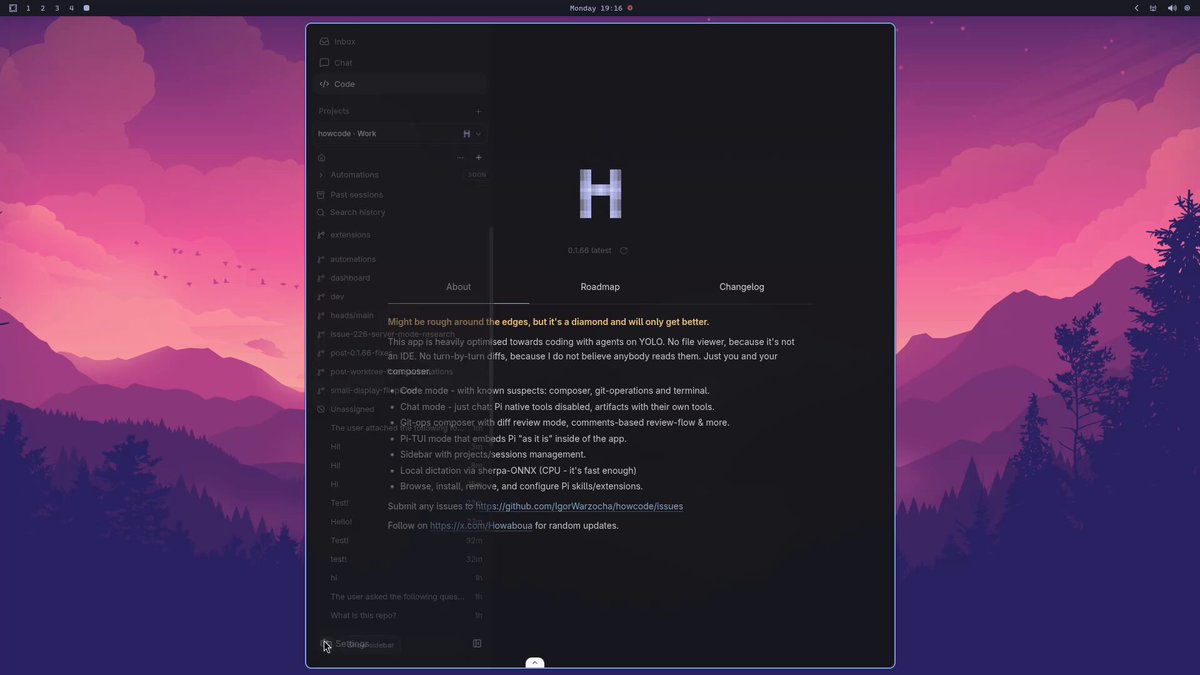Viewport: 1200px width, 675px height.
Task: Select the extensions branch icon
Action: (321, 235)
